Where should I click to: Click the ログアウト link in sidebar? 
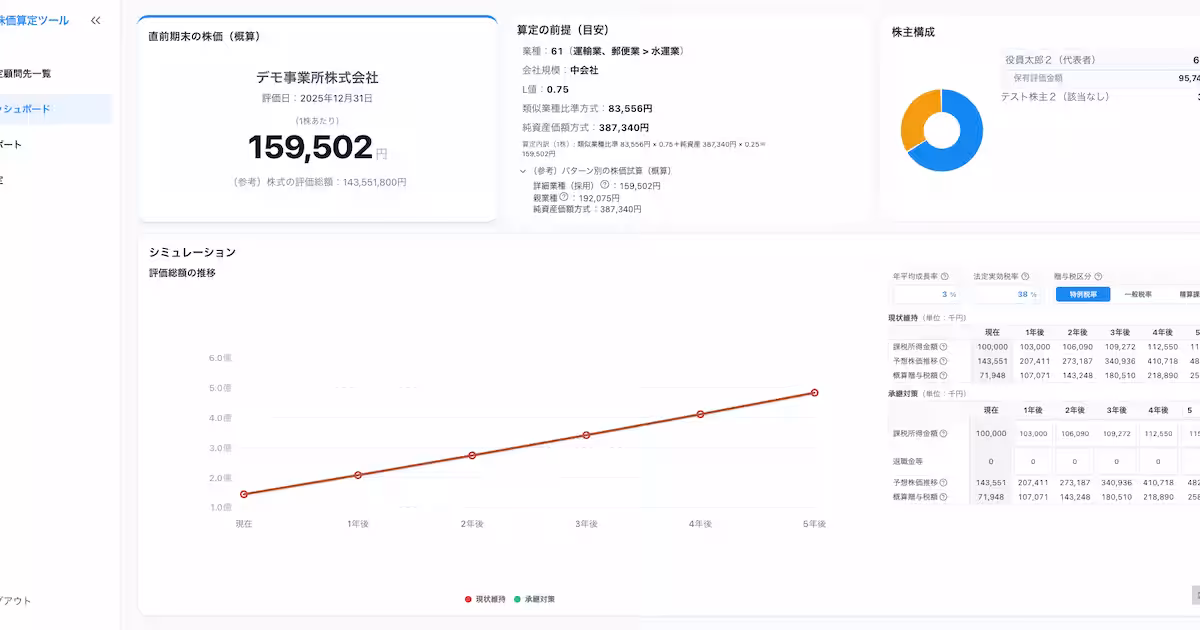pyautogui.click(x=16, y=601)
